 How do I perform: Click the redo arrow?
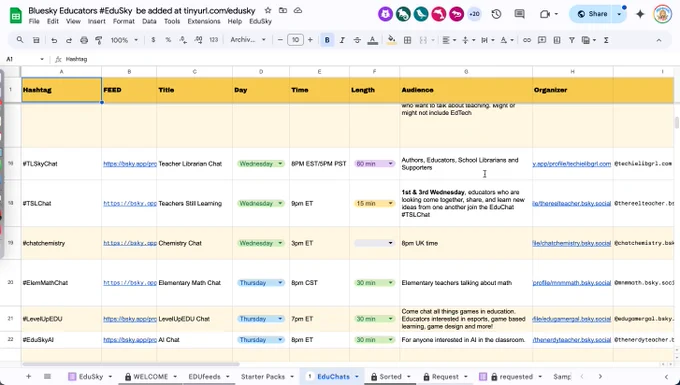coord(69,40)
